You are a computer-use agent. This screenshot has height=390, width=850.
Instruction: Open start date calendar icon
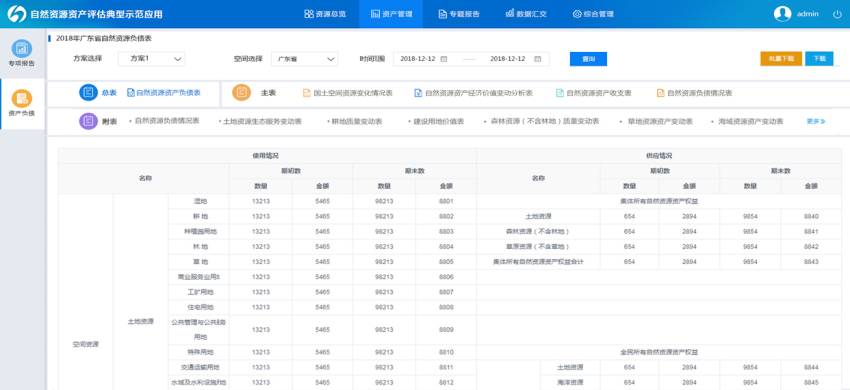coord(443,59)
